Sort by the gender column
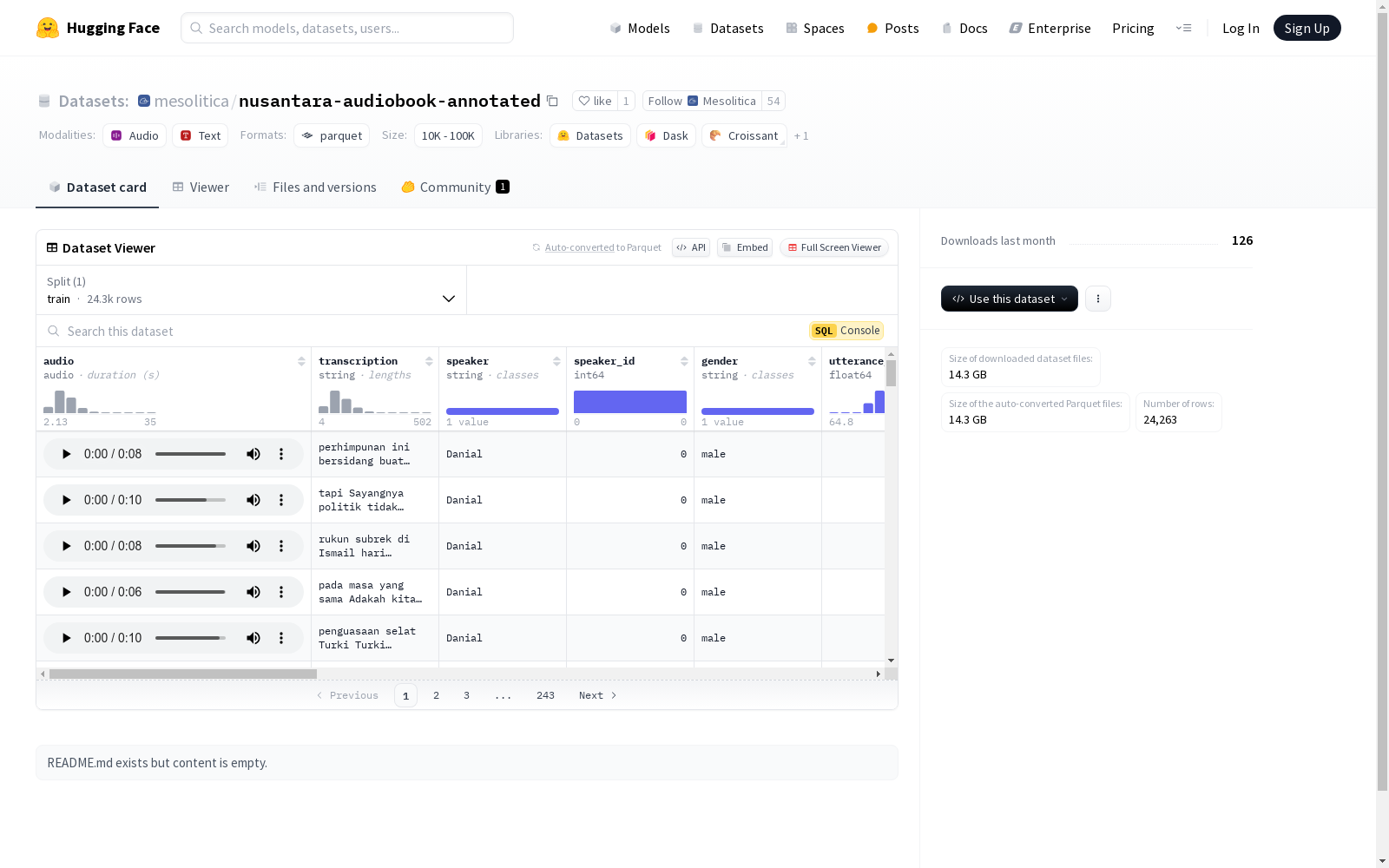This screenshot has height=868, width=1389. (x=812, y=361)
